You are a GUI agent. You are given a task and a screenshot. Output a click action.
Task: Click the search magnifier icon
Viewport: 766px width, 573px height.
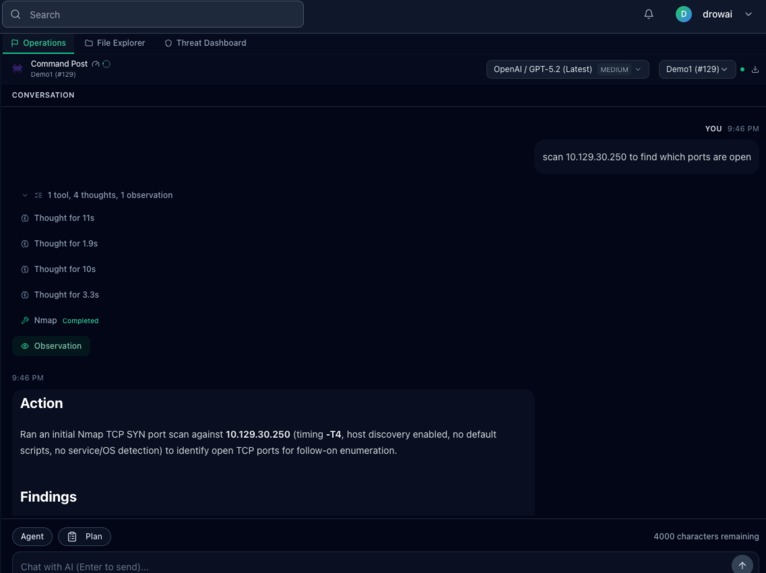pos(16,14)
